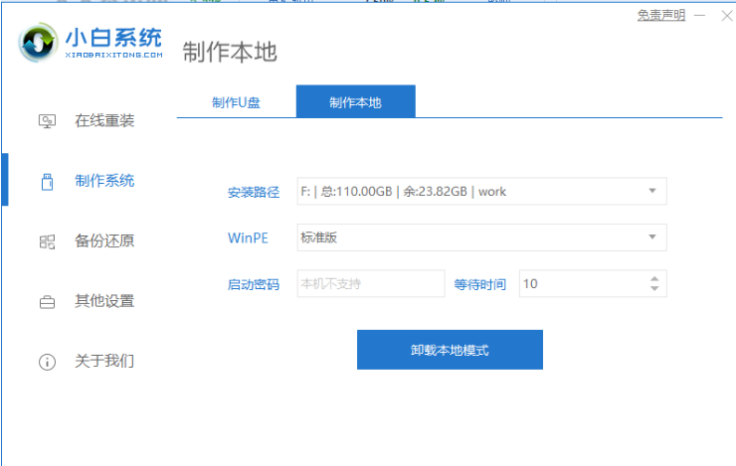
Task: Click the 其他设置 toolbox icon
Action: [47, 301]
